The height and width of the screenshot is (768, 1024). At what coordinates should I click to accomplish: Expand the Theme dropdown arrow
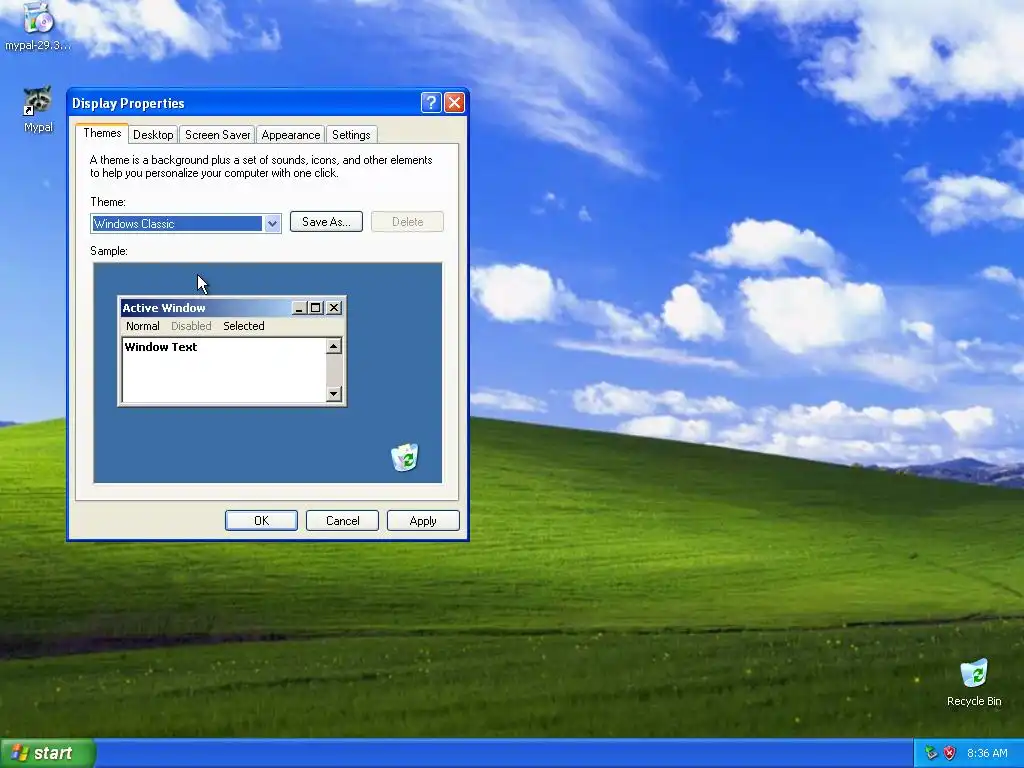[x=272, y=224]
